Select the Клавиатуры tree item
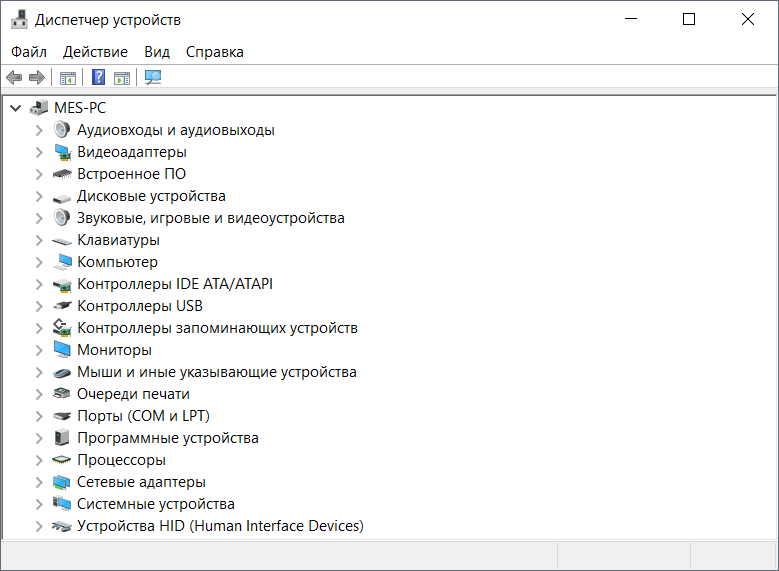Viewport: 779px width, 571px height. pyautogui.click(x=118, y=240)
